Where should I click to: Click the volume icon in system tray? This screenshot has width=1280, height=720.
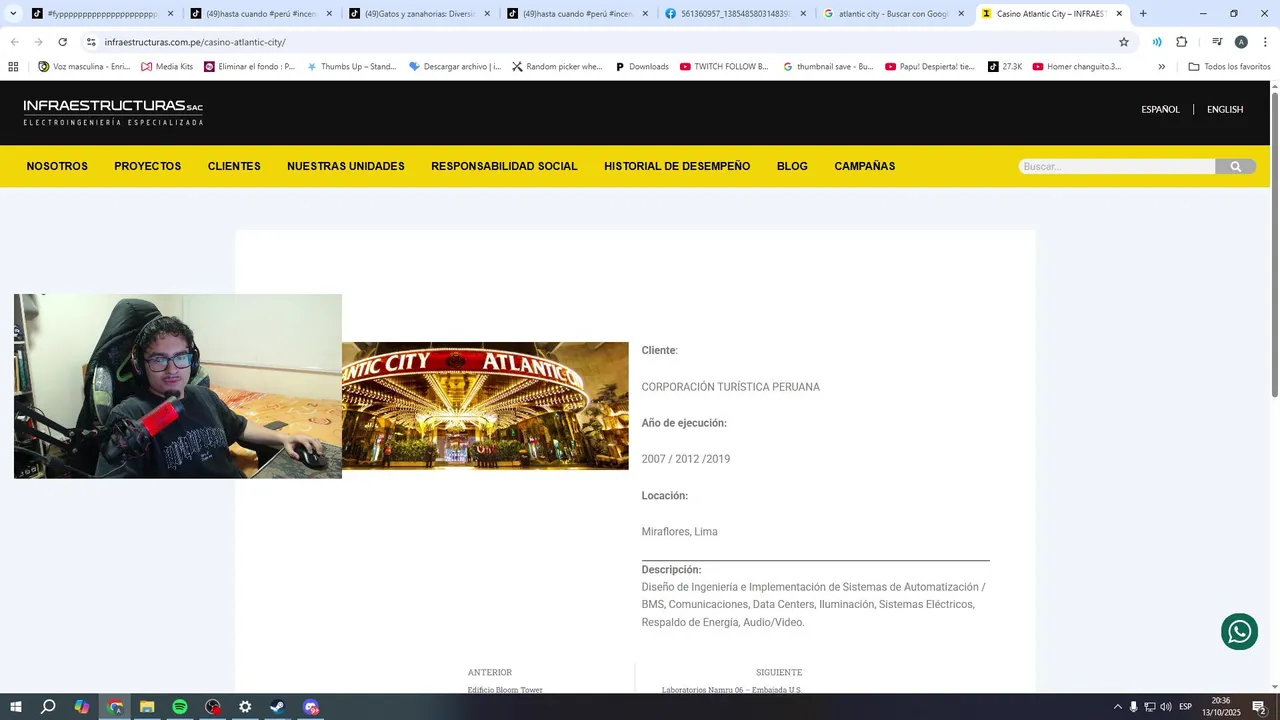coord(1166,707)
